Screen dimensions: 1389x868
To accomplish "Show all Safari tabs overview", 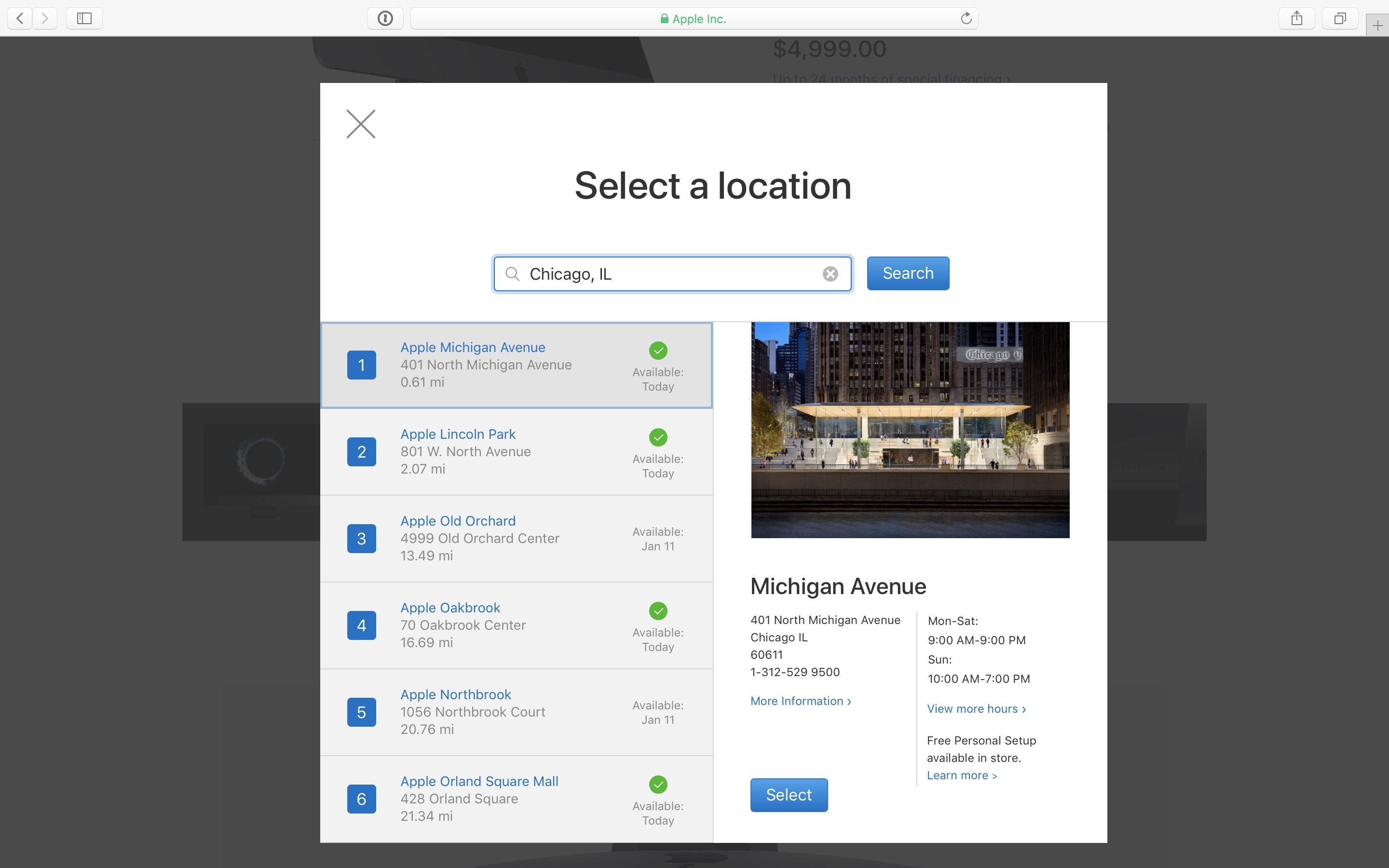I will [1340, 18].
